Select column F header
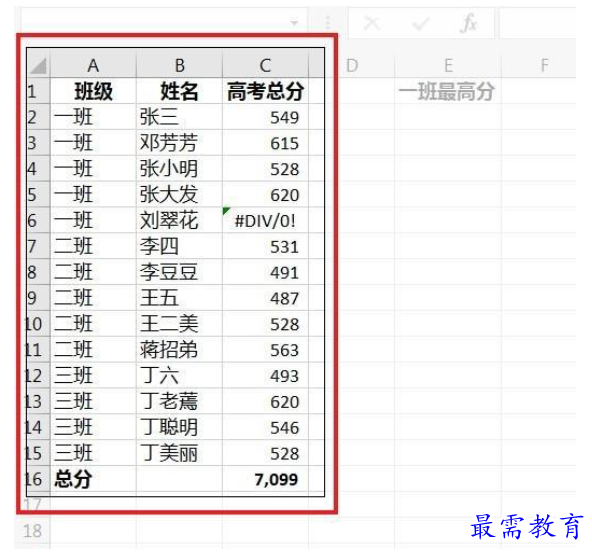The image size is (592, 558). click(x=544, y=66)
